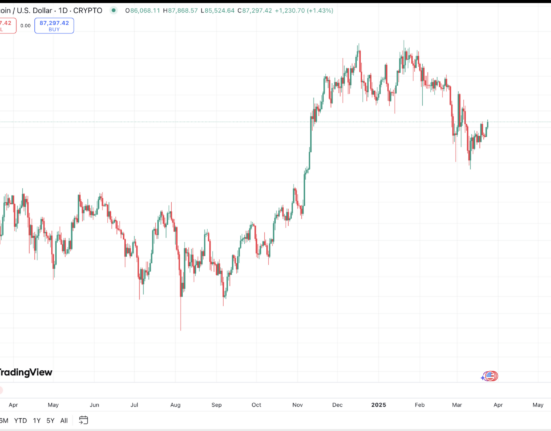Click the 0.00 spread value
The image size is (551, 431).
click(25, 26)
